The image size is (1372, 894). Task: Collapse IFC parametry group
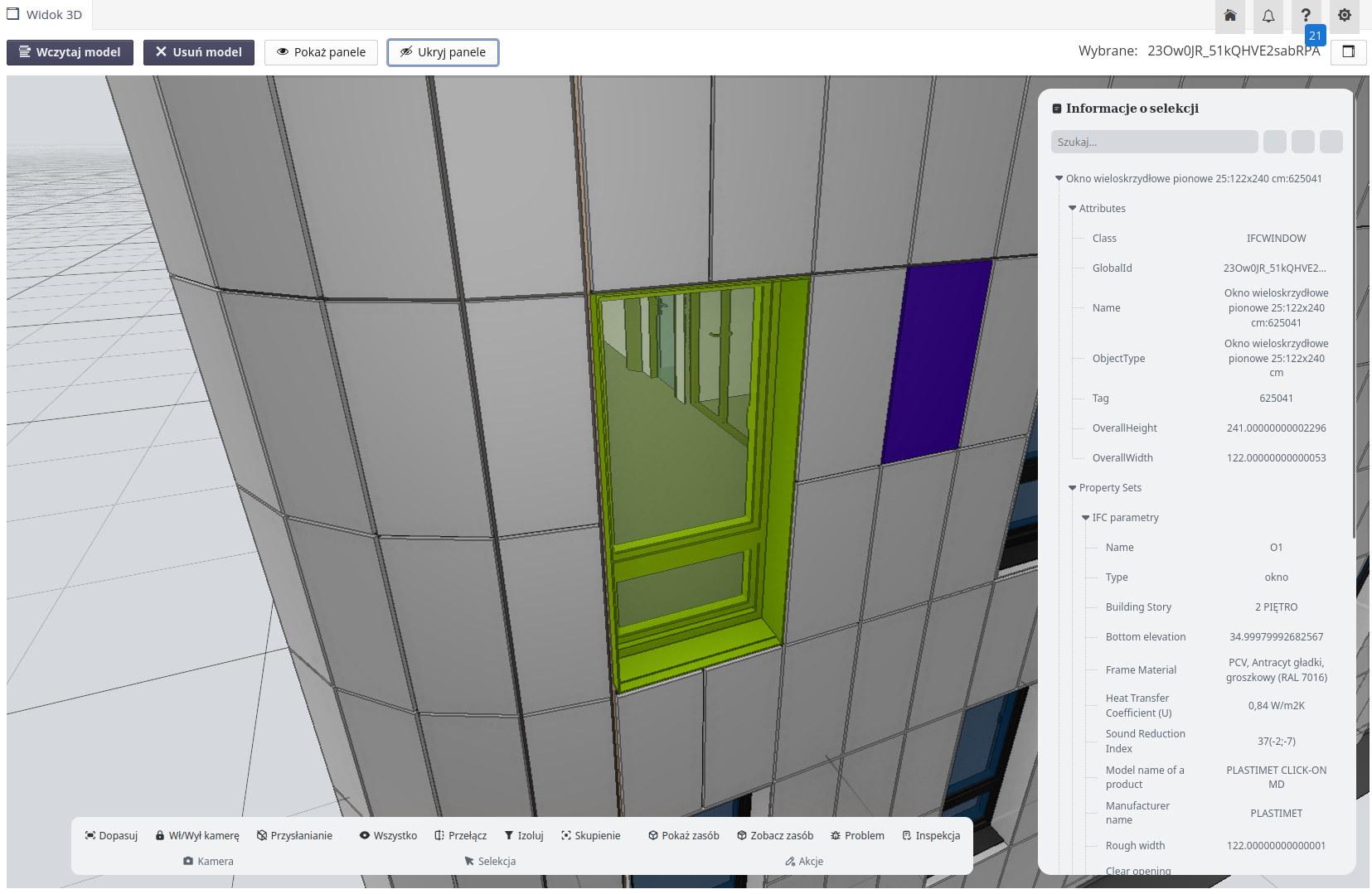click(x=1086, y=518)
